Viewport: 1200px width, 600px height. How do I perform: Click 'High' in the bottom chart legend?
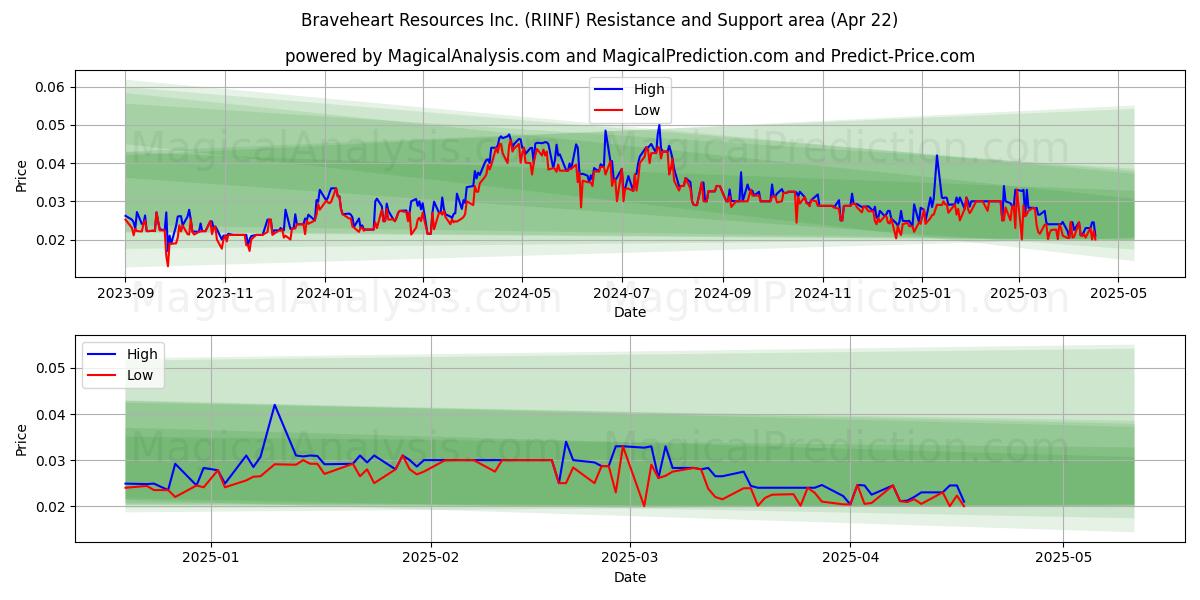pyautogui.click(x=142, y=354)
